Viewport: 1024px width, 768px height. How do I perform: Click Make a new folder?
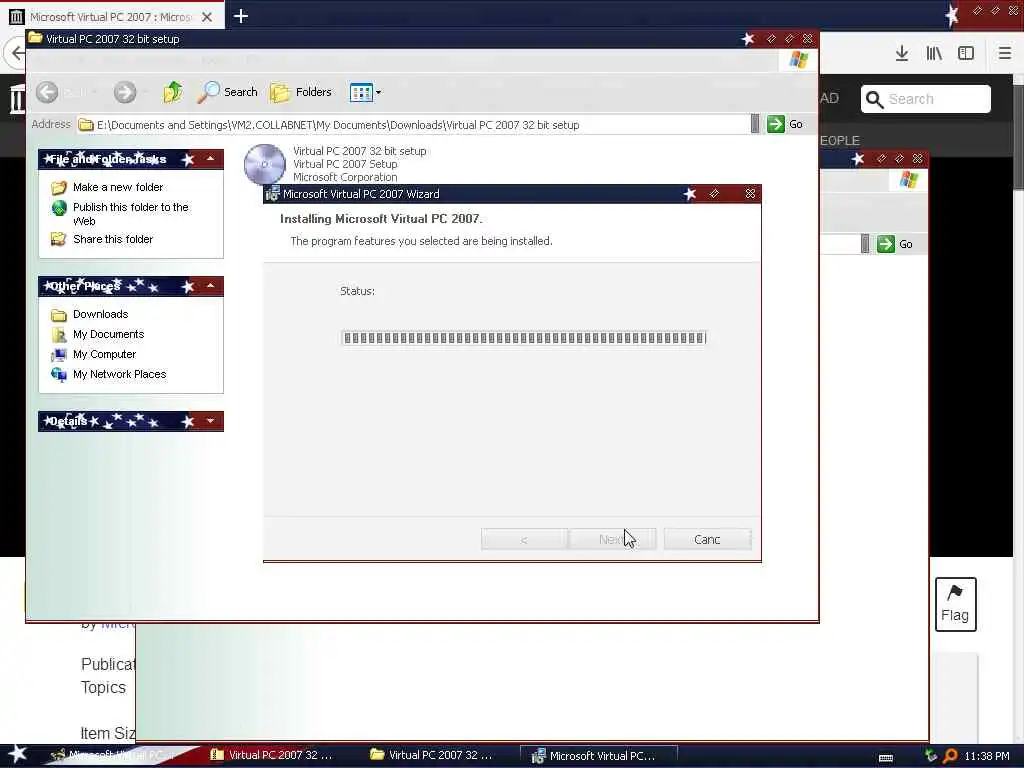click(118, 187)
